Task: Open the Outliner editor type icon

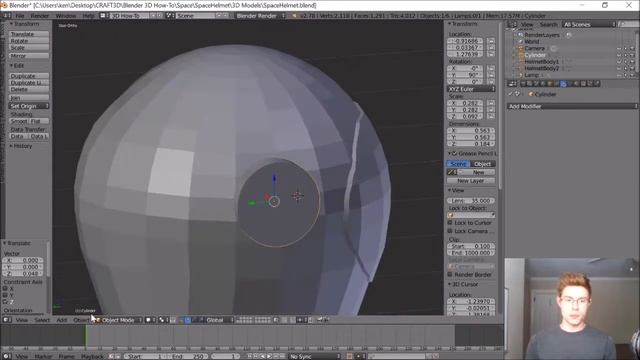Action: tap(512, 24)
